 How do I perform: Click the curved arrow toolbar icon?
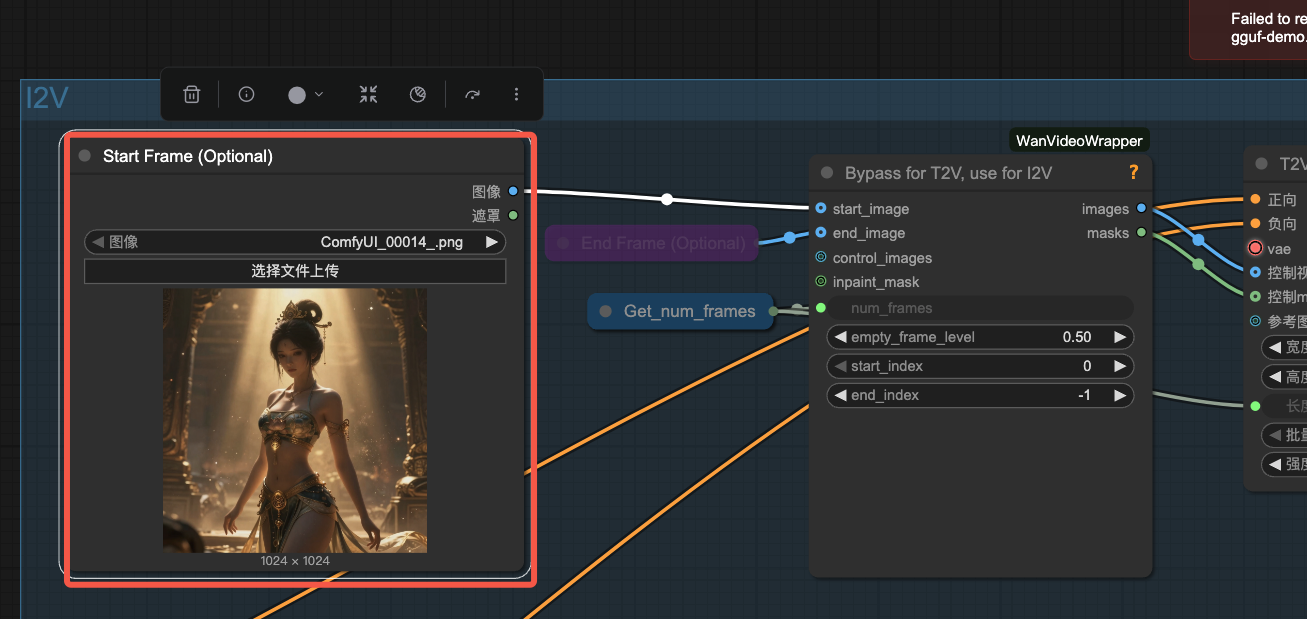[x=472, y=94]
